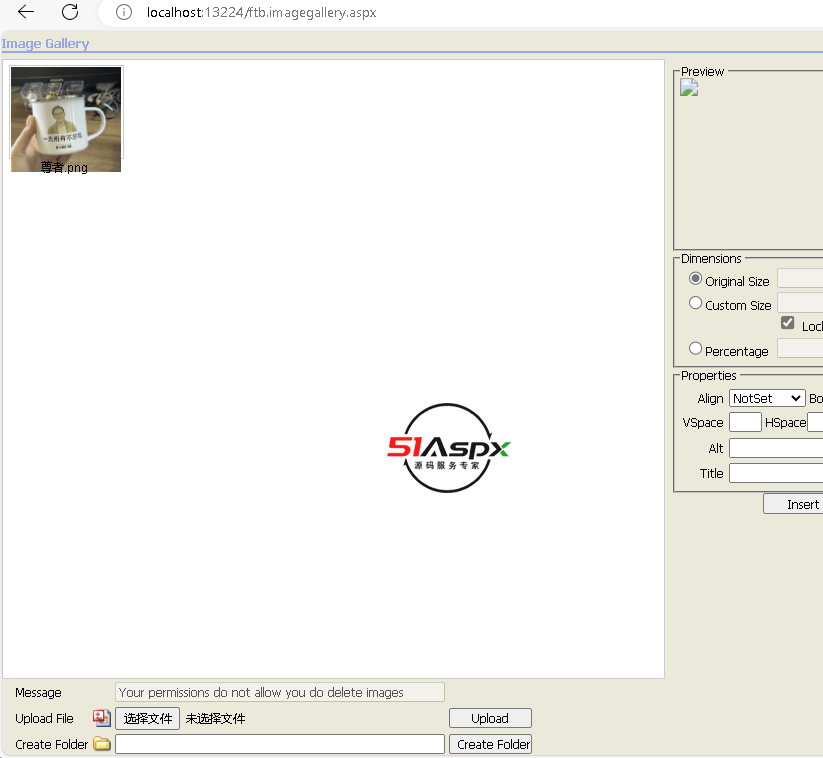This screenshot has height=758, width=823.
Task: Click the browser address bar URL
Action: point(261,13)
